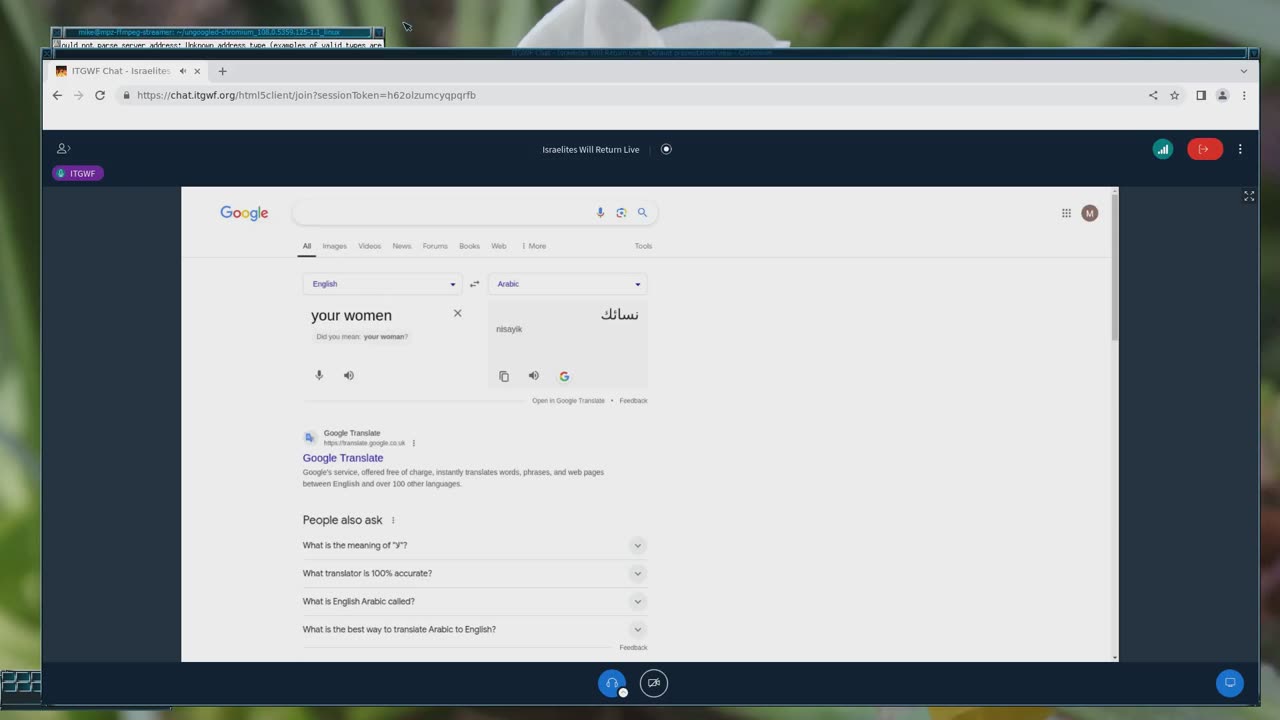This screenshot has height=720, width=1280.
Task: Restore the presentation with blue button
Action: point(1230,683)
